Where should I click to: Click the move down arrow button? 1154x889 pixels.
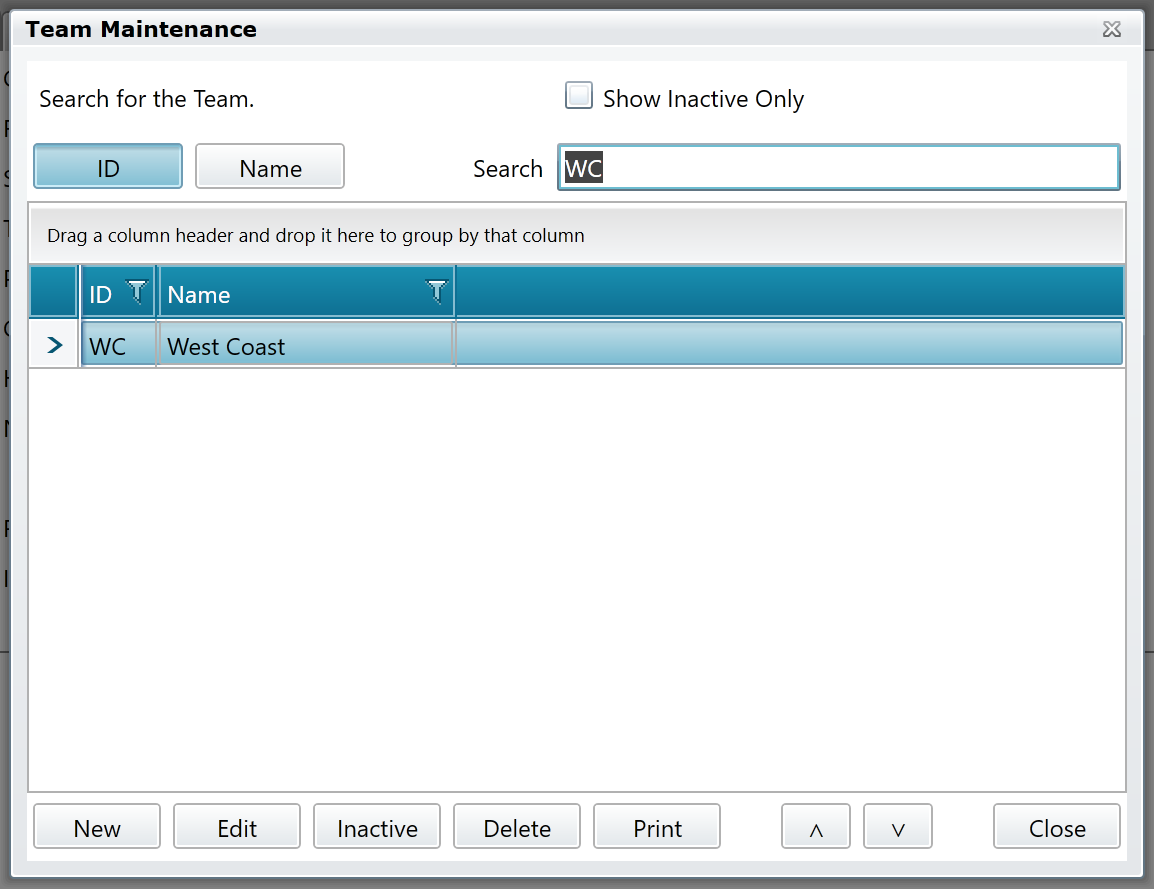click(x=897, y=826)
